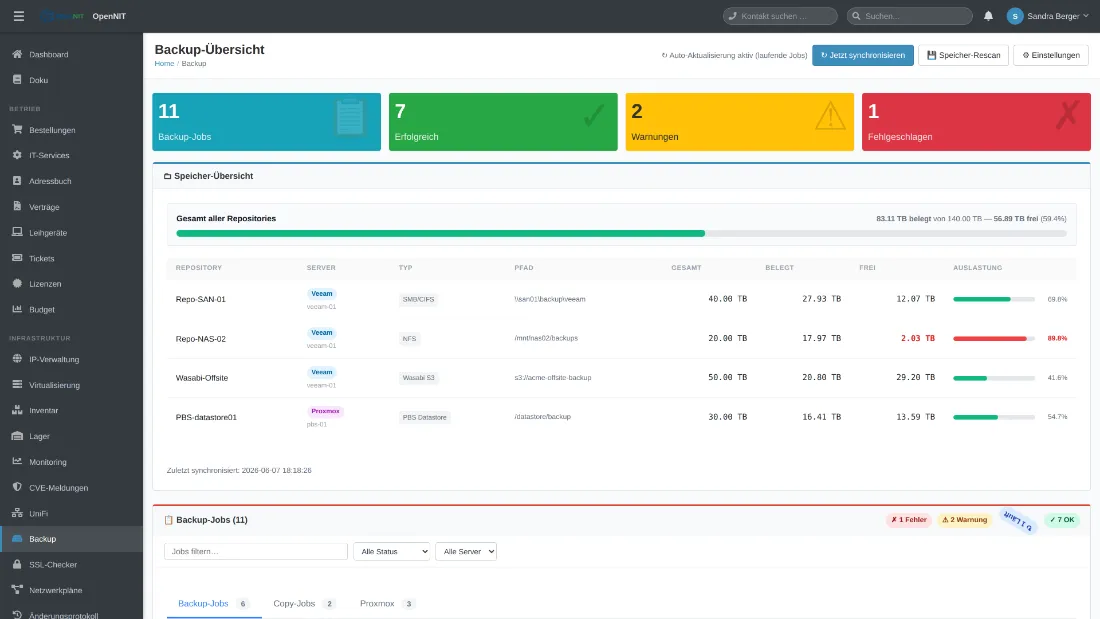Filter by the 1 Fehler badge
The height and width of the screenshot is (619, 1100).
(908, 520)
